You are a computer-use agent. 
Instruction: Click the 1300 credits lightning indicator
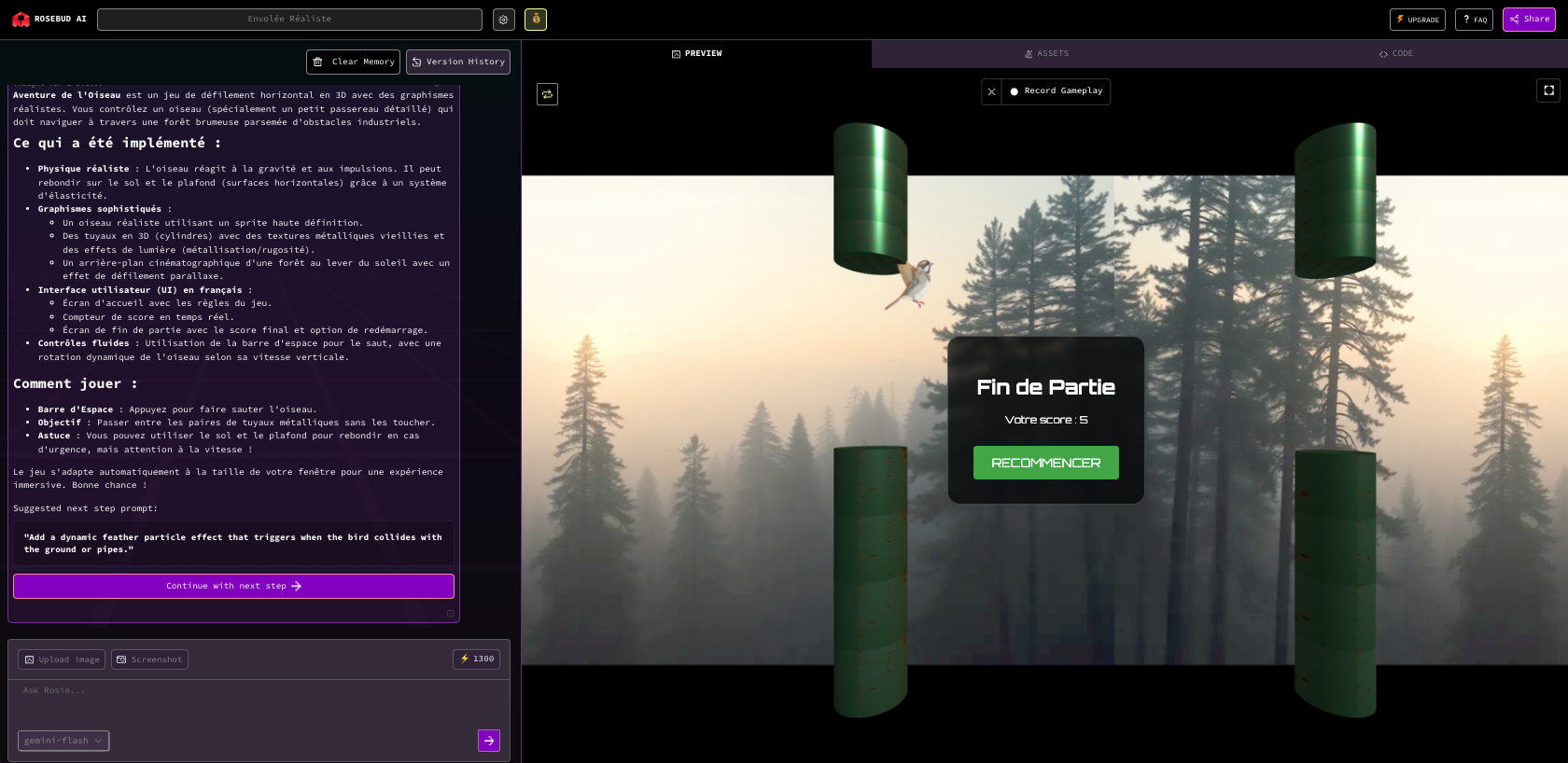(477, 659)
